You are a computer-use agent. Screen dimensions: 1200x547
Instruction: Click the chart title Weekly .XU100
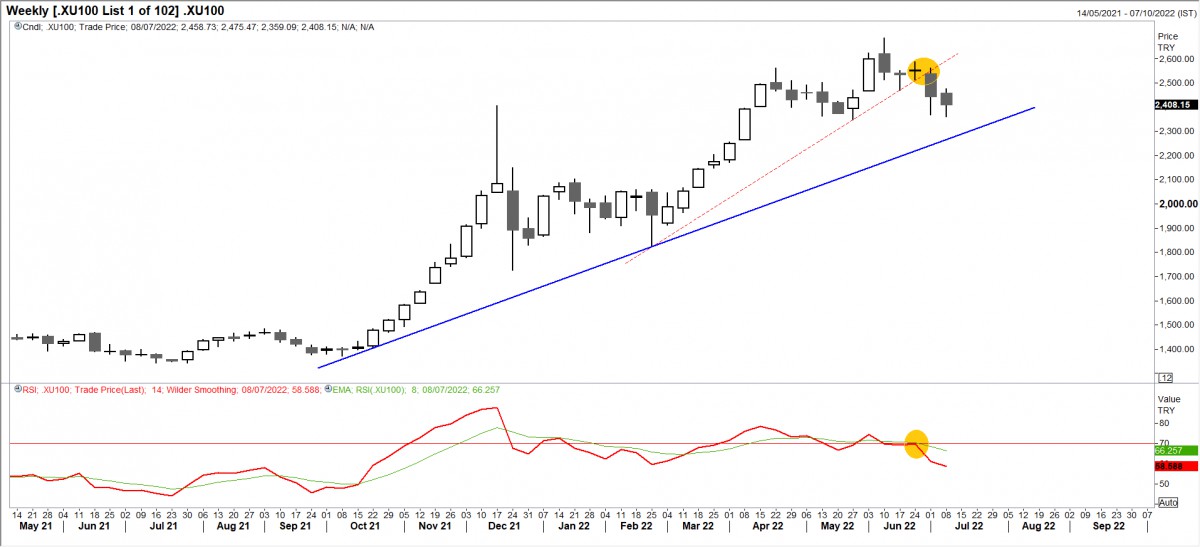pyautogui.click(x=118, y=10)
